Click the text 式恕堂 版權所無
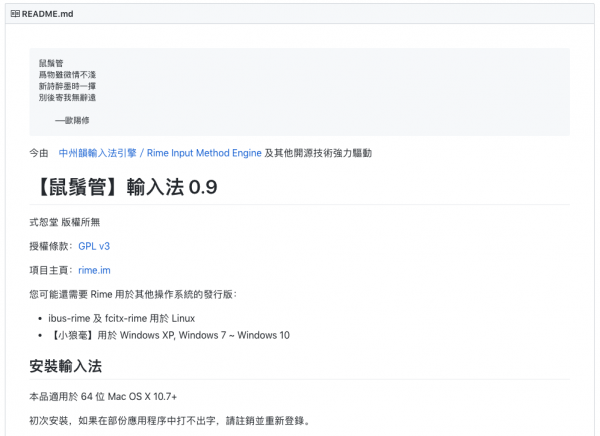 pyautogui.click(x=65, y=222)
